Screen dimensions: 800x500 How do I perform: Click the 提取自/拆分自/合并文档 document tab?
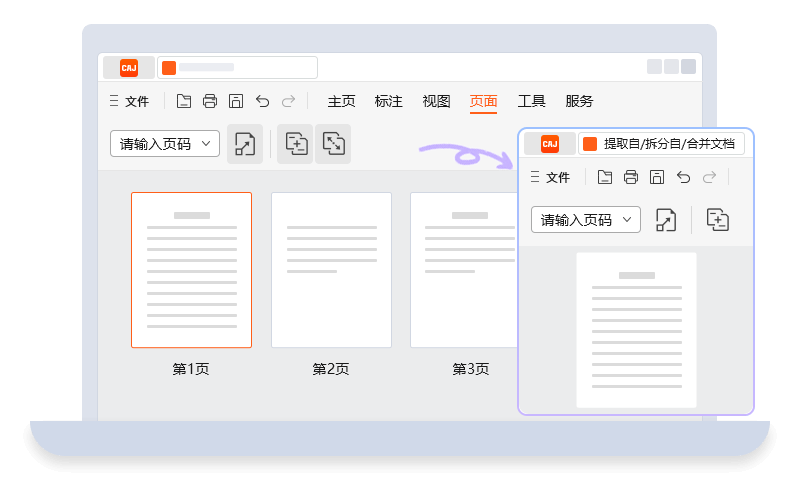[661, 143]
